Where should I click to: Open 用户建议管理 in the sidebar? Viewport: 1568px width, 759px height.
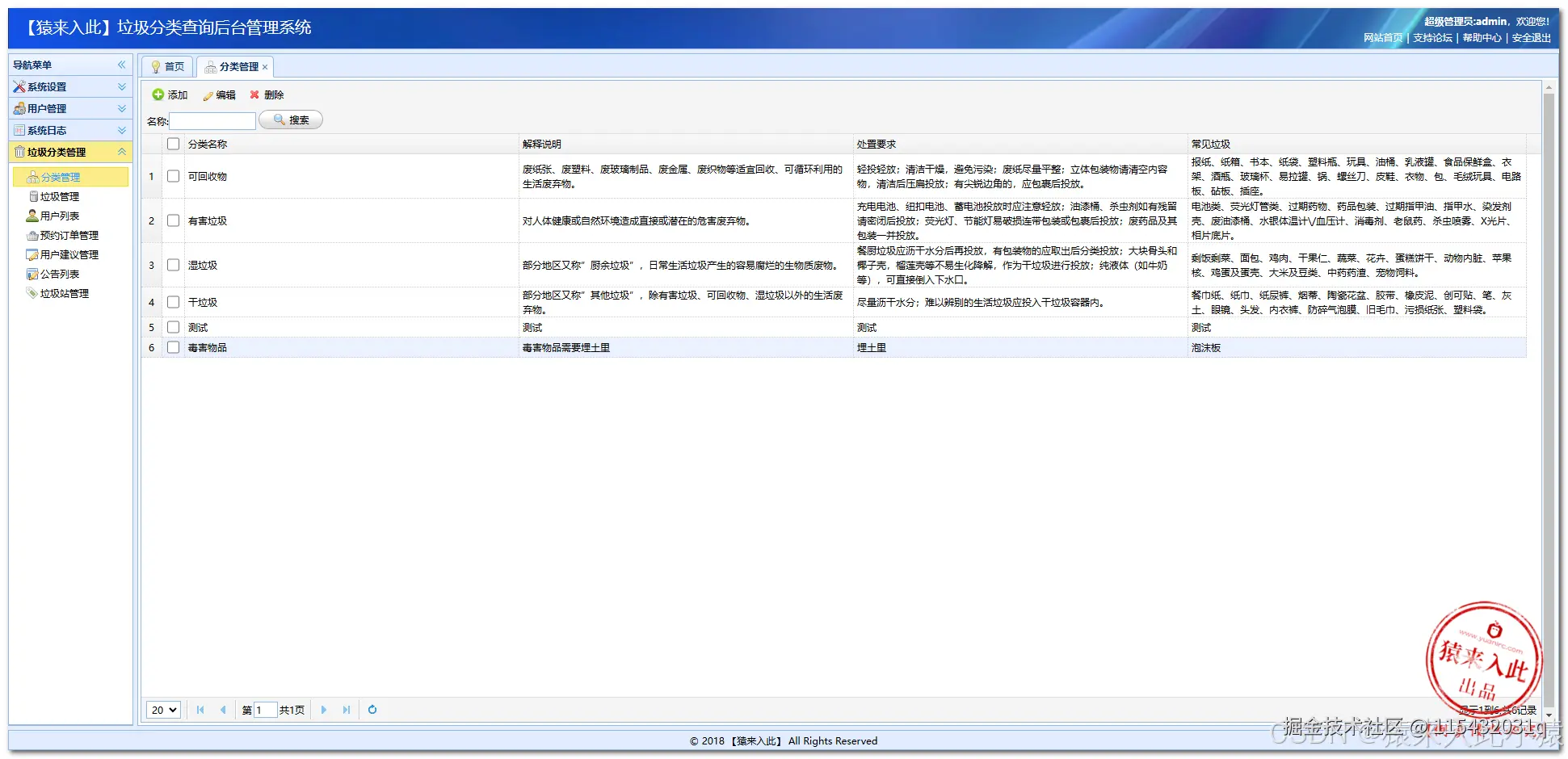[x=69, y=254]
